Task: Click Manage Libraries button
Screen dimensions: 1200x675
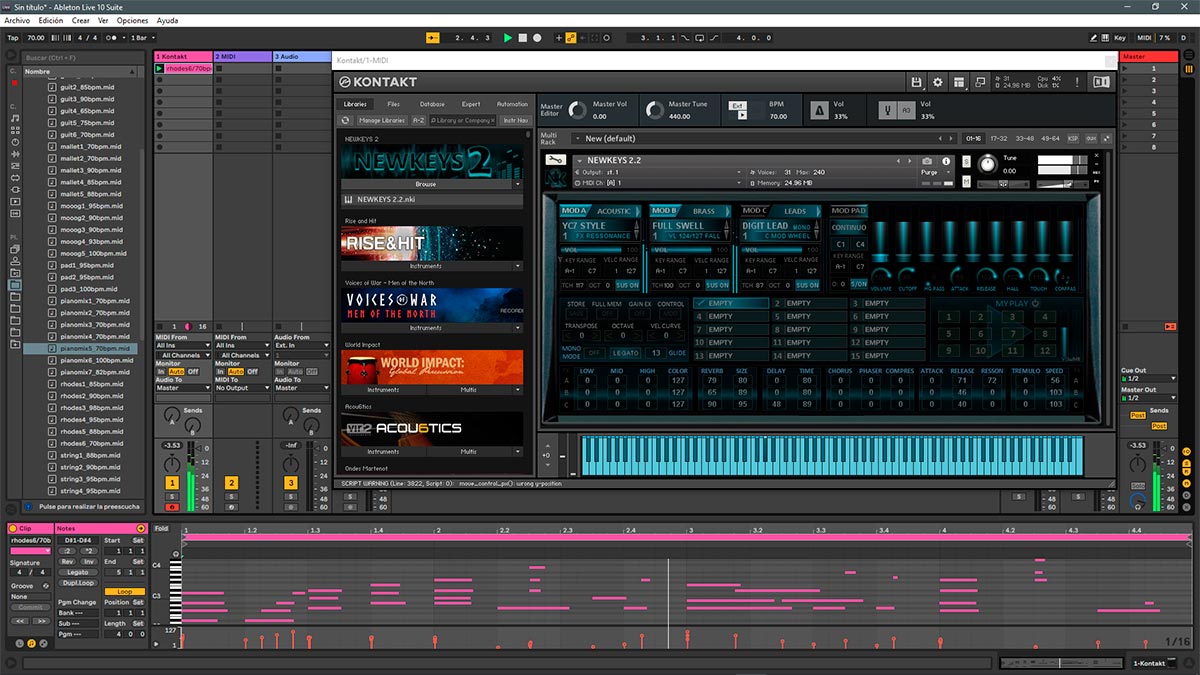Action: point(382,120)
